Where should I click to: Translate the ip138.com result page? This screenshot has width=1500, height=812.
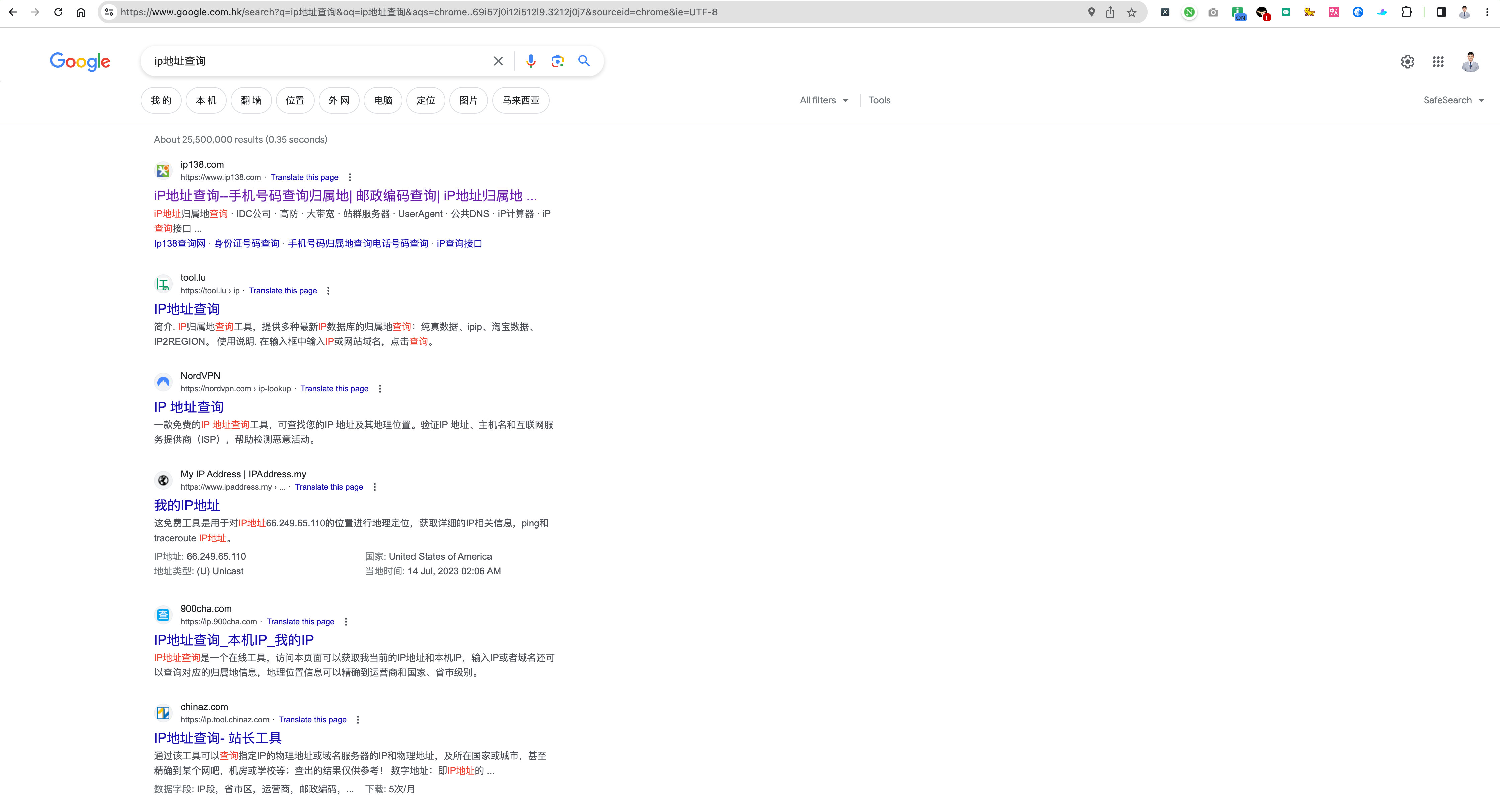point(304,177)
